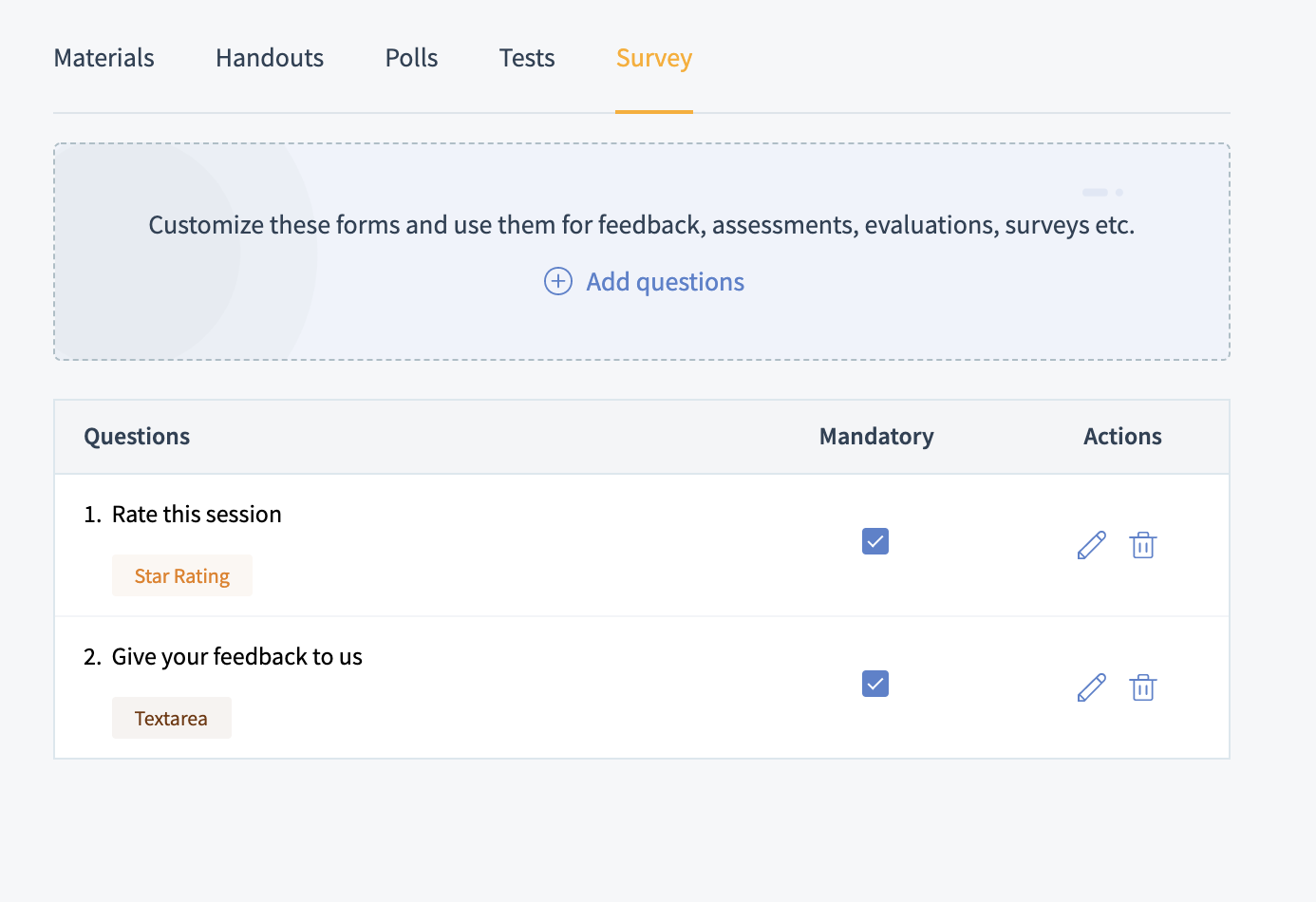Screen dimensions: 1316x902
Task: Uncheck mandatory for 'Rate this session'
Action: point(875,541)
